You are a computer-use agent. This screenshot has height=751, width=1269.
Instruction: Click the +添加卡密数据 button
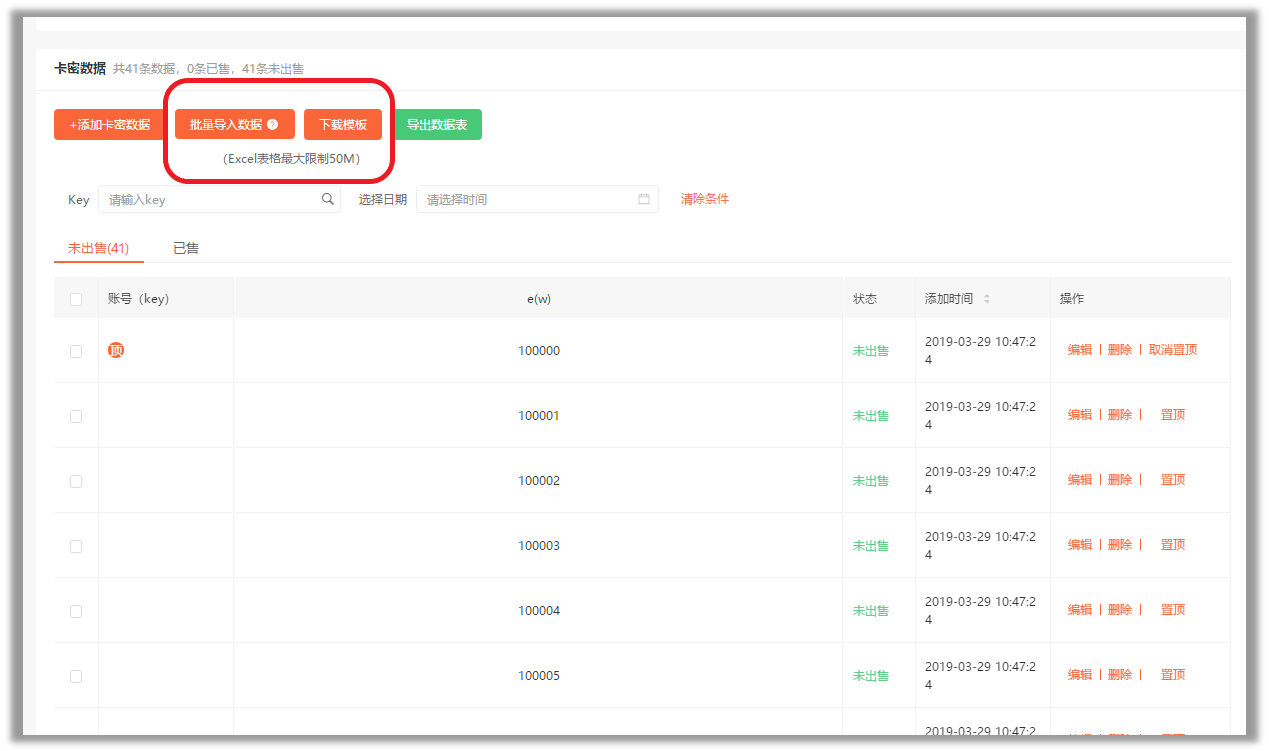click(x=110, y=125)
